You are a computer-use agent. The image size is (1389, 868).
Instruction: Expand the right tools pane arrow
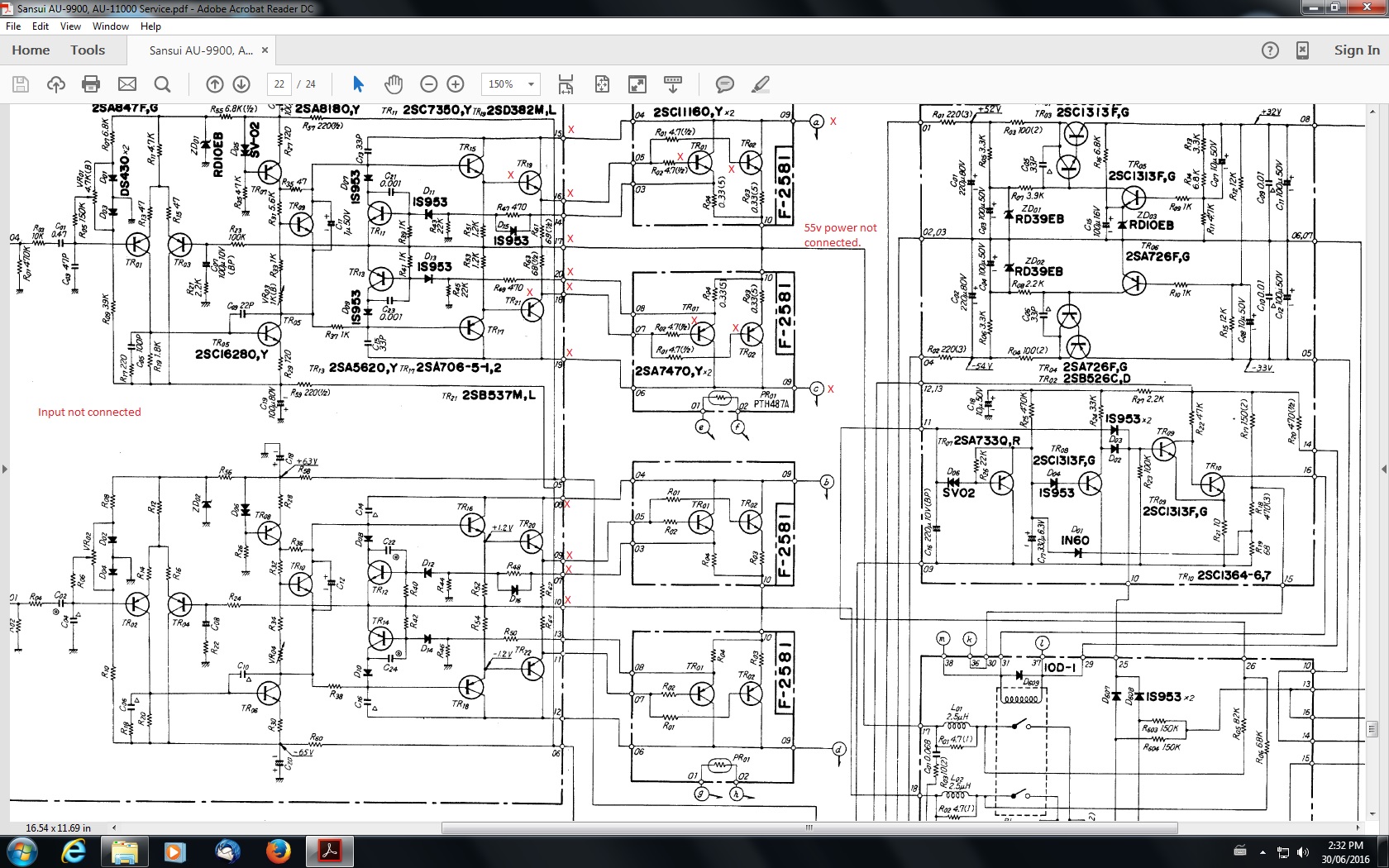[x=1384, y=470]
